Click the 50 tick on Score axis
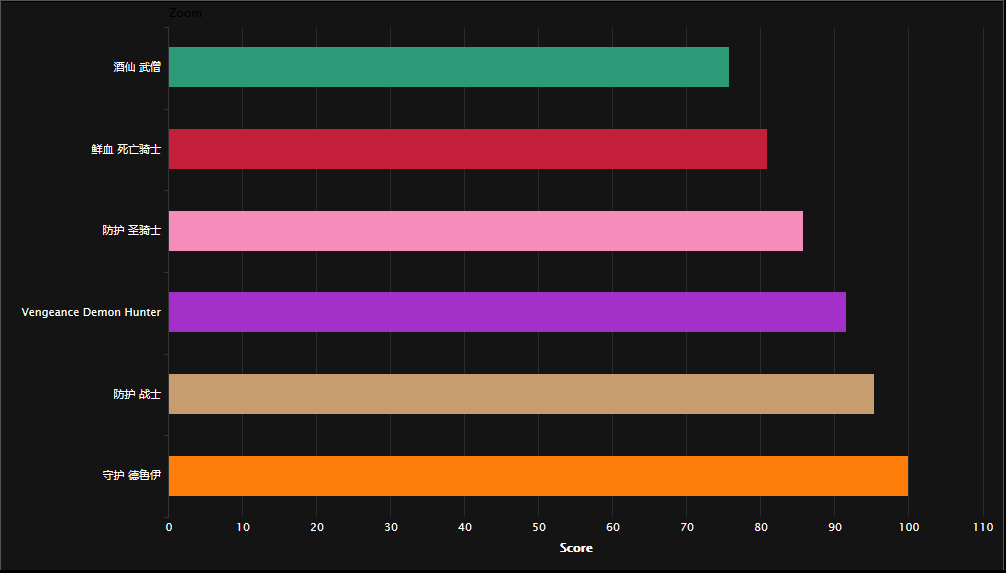This screenshot has height=573, width=1006. pyautogui.click(x=538, y=527)
